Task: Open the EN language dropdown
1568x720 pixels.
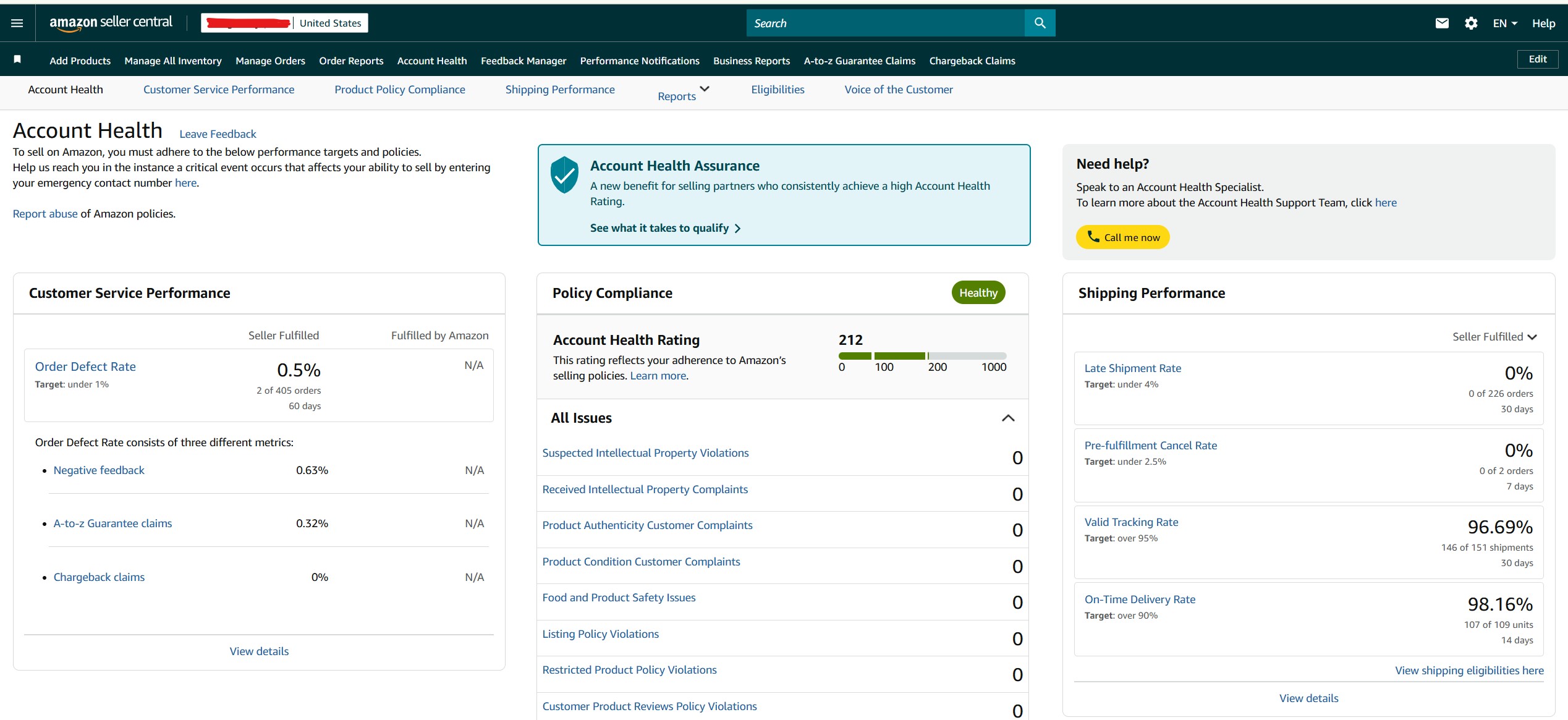Action: coord(1505,23)
